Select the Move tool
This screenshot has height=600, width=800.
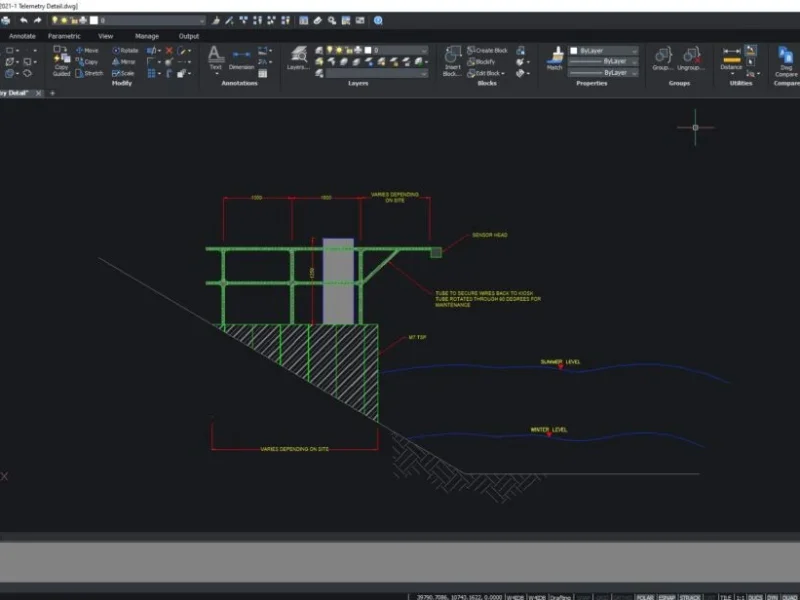coord(87,50)
